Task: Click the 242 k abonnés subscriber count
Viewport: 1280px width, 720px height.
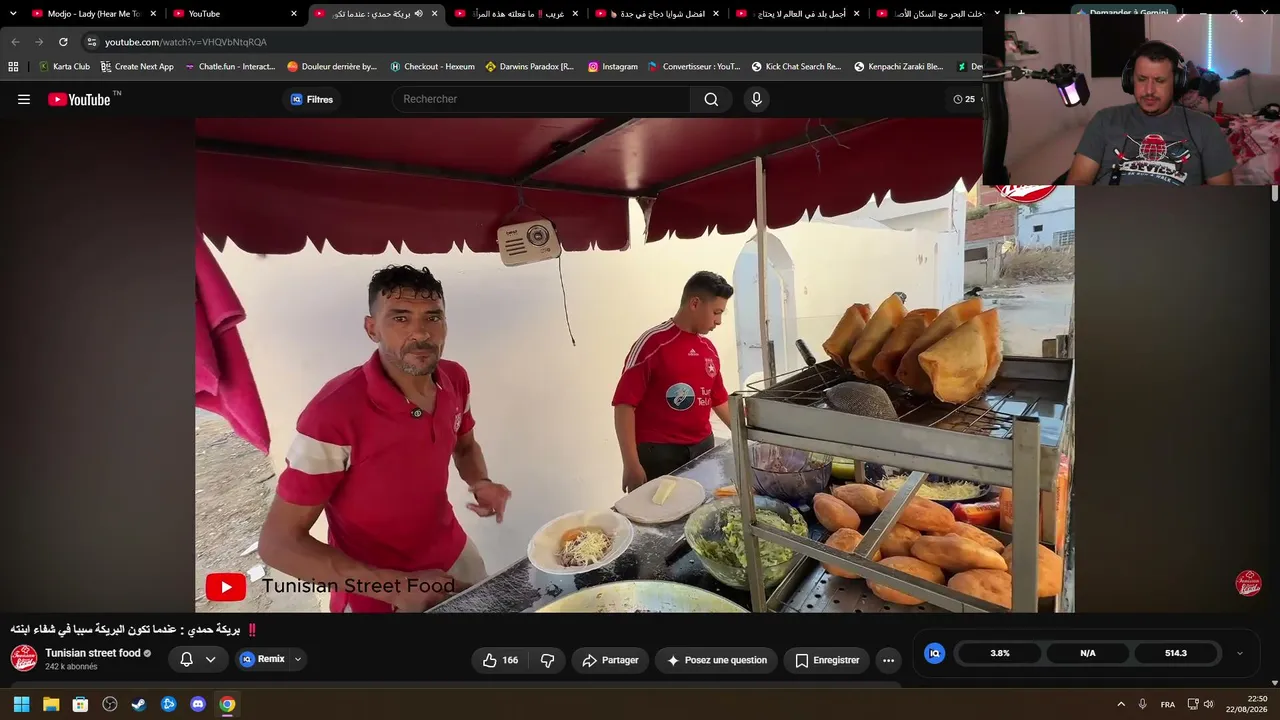Action: [71, 667]
